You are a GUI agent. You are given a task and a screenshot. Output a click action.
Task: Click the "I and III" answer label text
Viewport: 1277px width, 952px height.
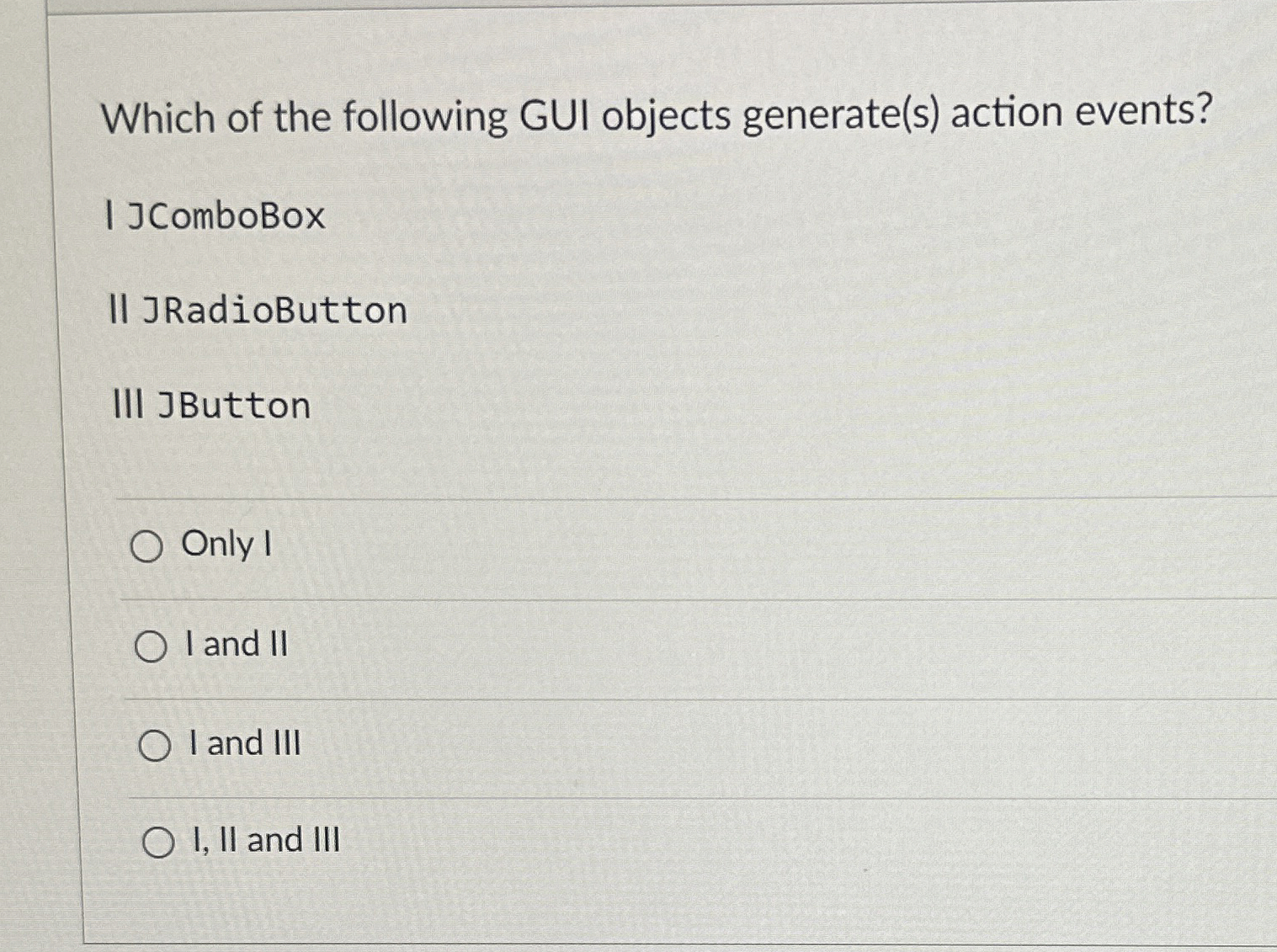[x=244, y=743]
